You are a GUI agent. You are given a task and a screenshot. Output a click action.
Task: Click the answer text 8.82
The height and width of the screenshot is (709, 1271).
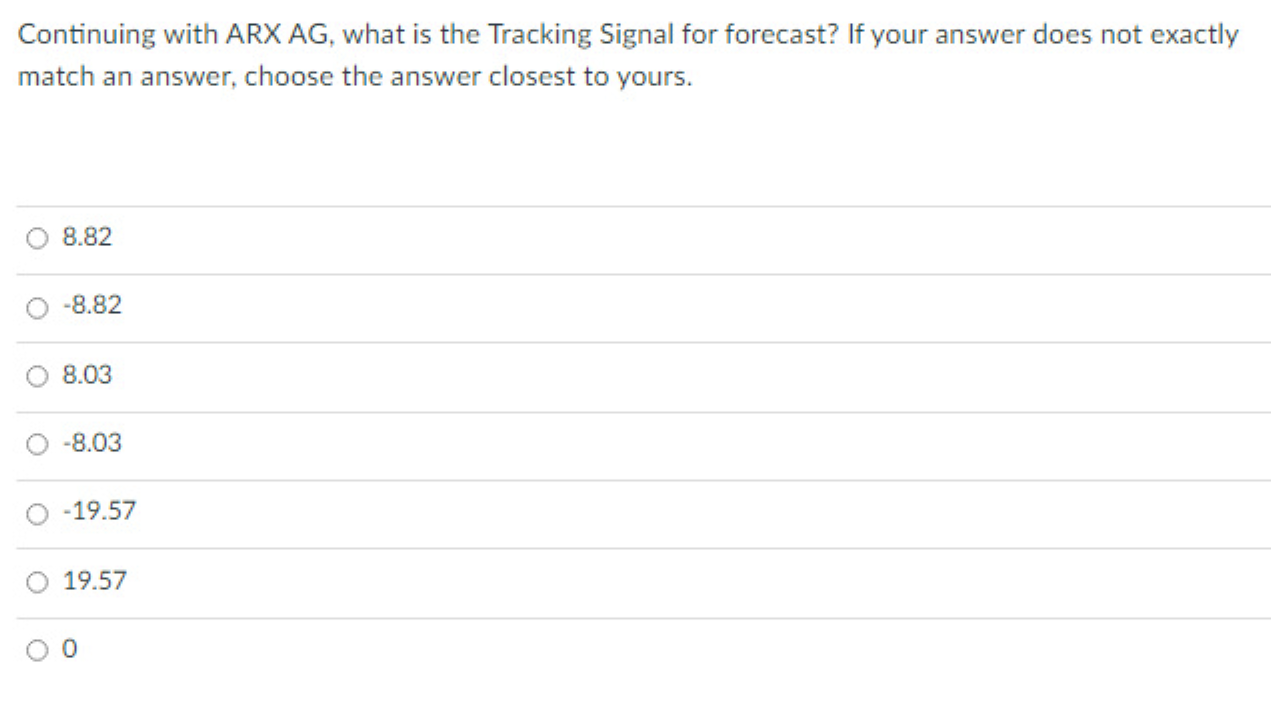click(88, 238)
